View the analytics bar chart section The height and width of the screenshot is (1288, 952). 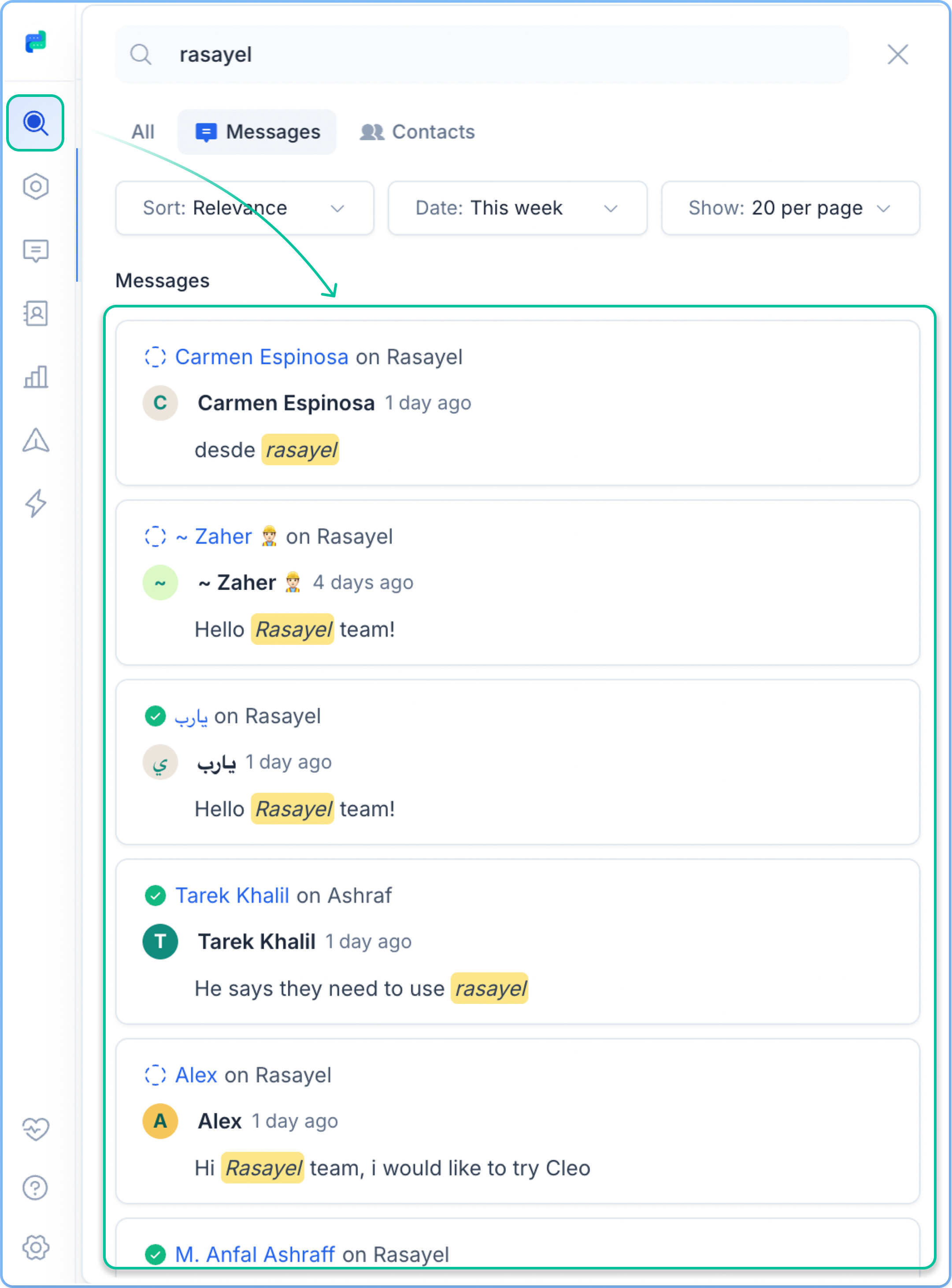(x=36, y=378)
